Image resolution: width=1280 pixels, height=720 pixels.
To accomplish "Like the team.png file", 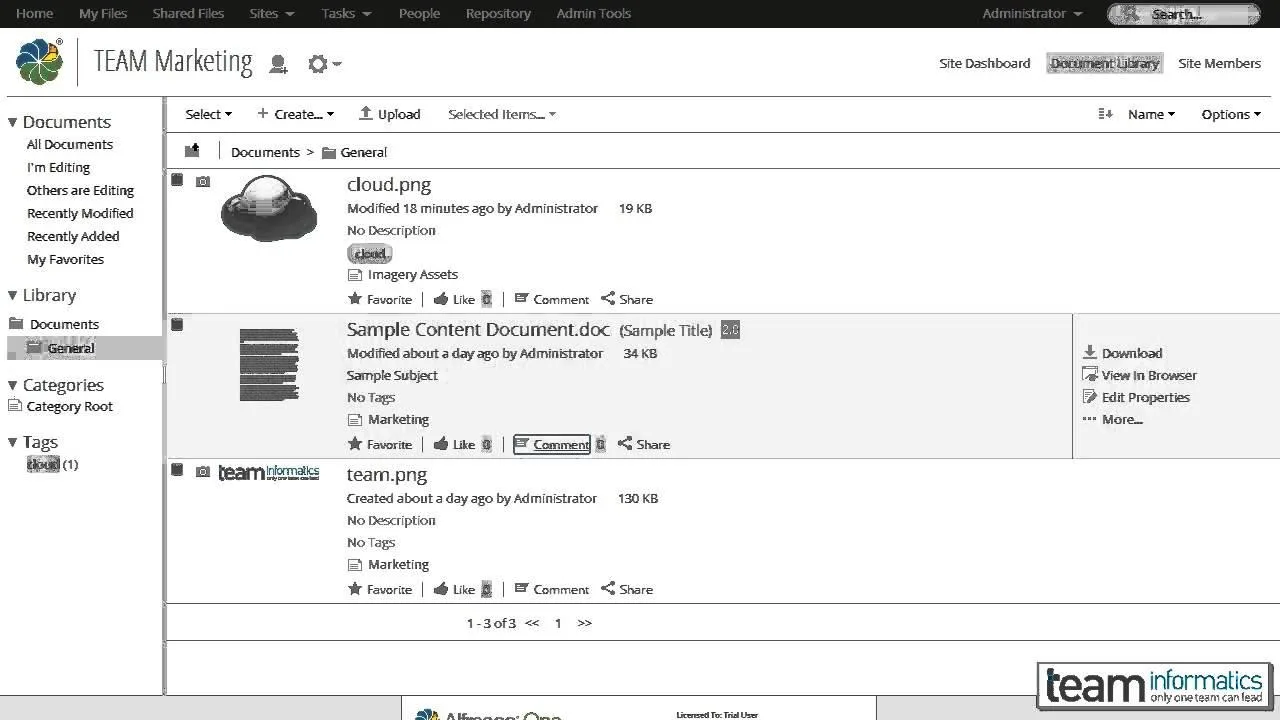I will point(454,589).
